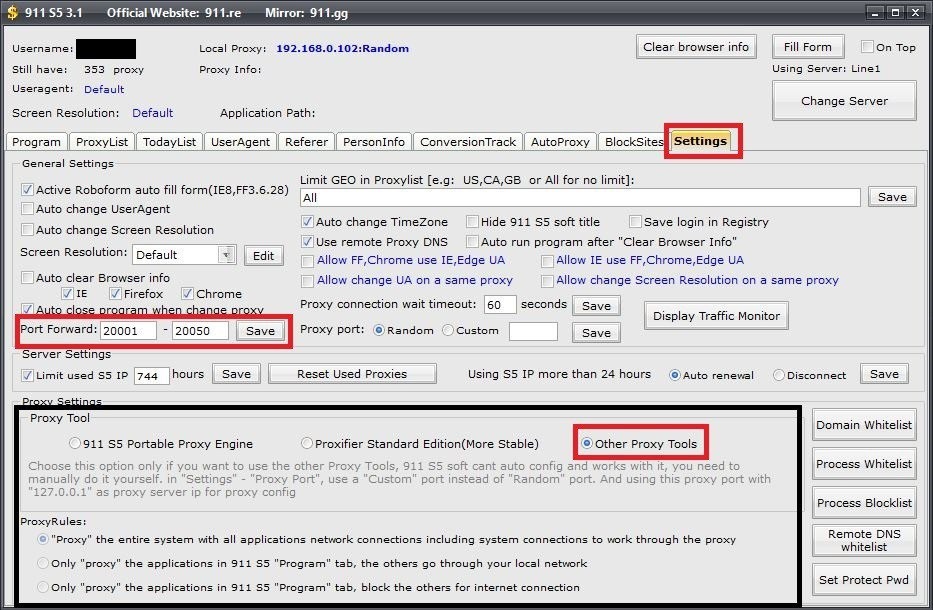
Task: Open the PersonInfo tab
Action: pyautogui.click(x=374, y=142)
